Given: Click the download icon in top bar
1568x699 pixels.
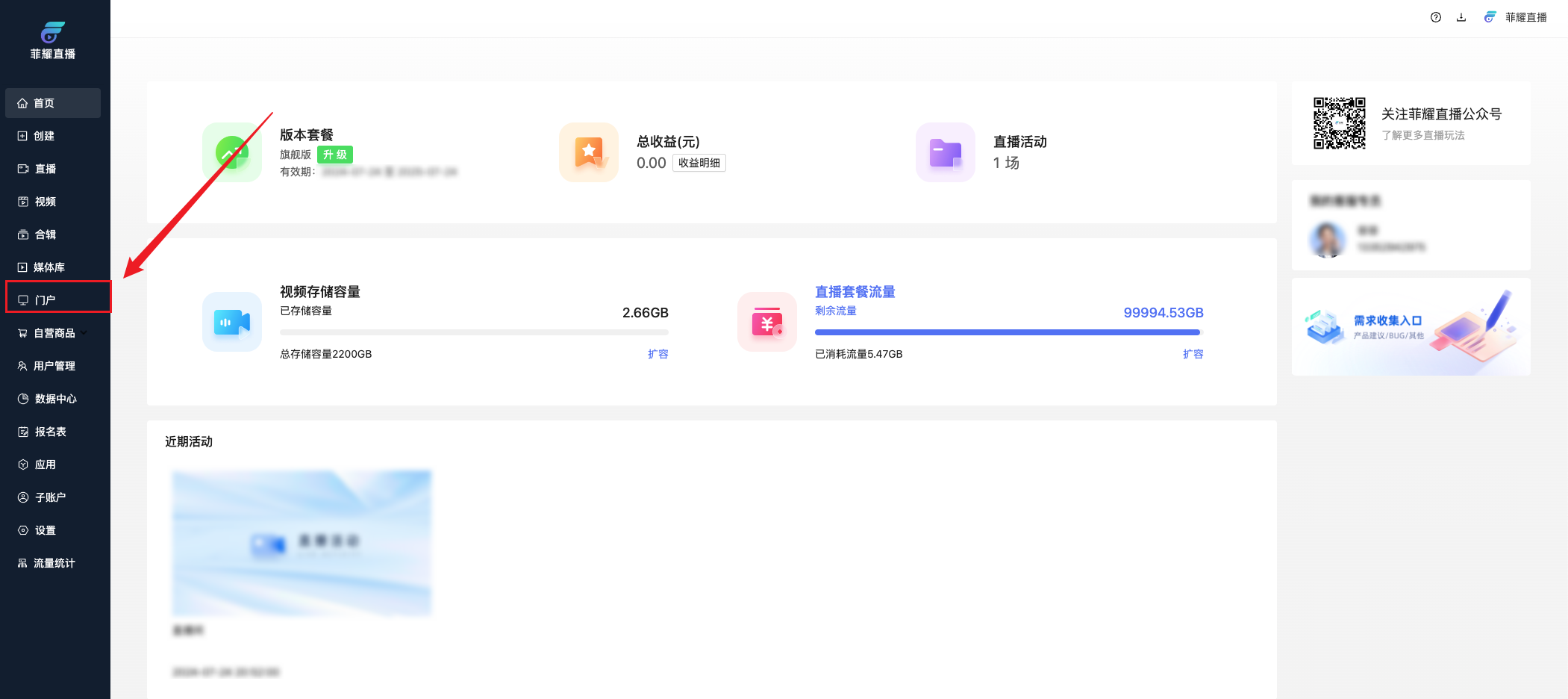Looking at the screenshot, I should (x=1461, y=17).
